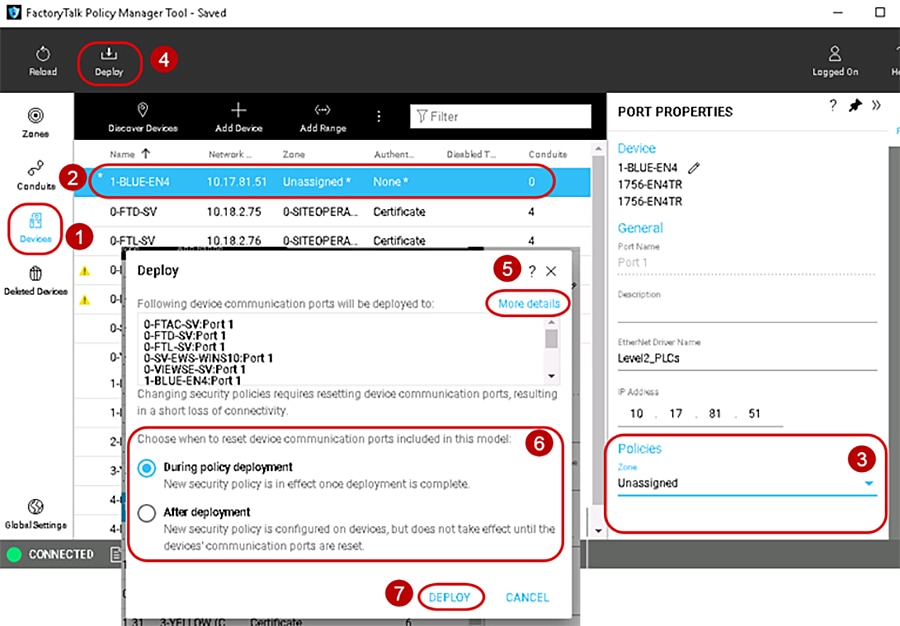Click the help icon in Port Properties

[x=833, y=106]
